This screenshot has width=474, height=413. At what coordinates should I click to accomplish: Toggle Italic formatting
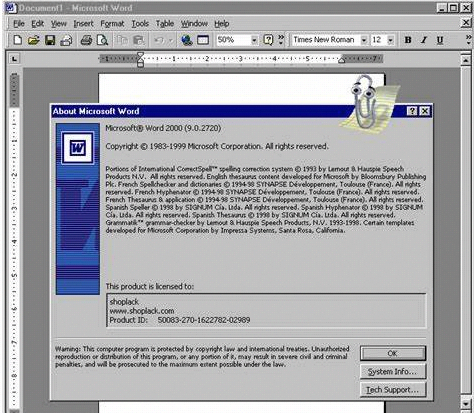point(424,40)
